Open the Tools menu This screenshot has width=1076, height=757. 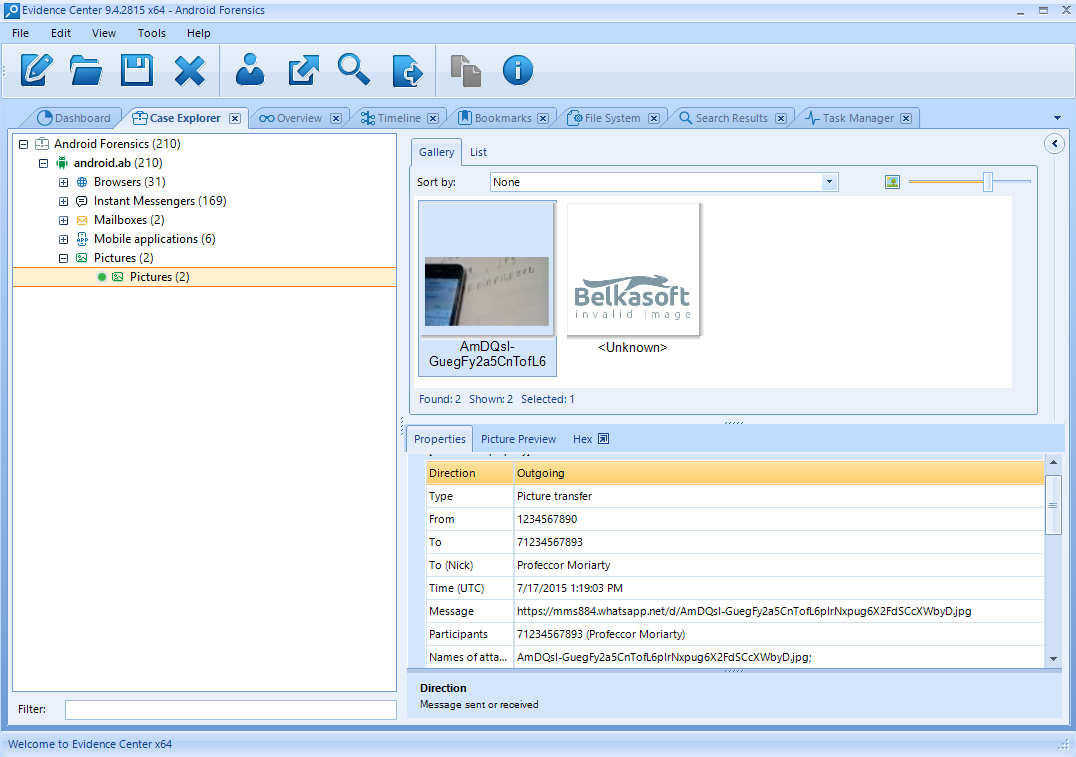[151, 33]
